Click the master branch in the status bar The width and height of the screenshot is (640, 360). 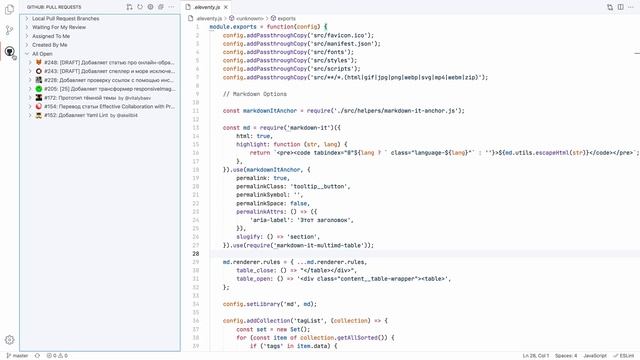tap(17, 356)
